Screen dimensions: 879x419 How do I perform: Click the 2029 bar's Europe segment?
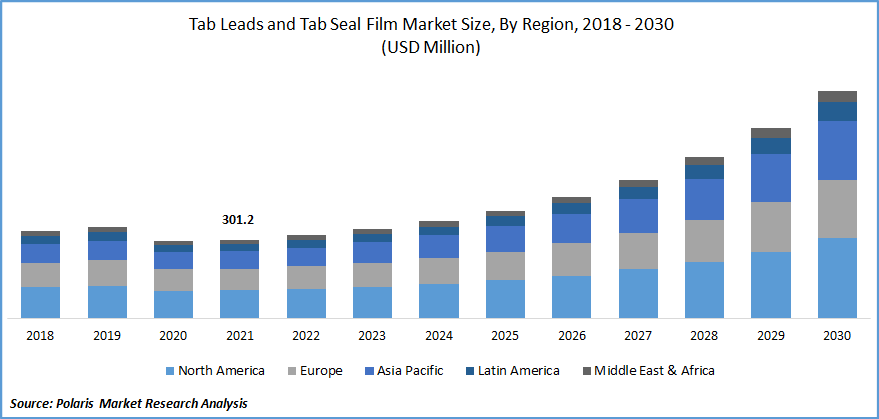[x=771, y=227]
